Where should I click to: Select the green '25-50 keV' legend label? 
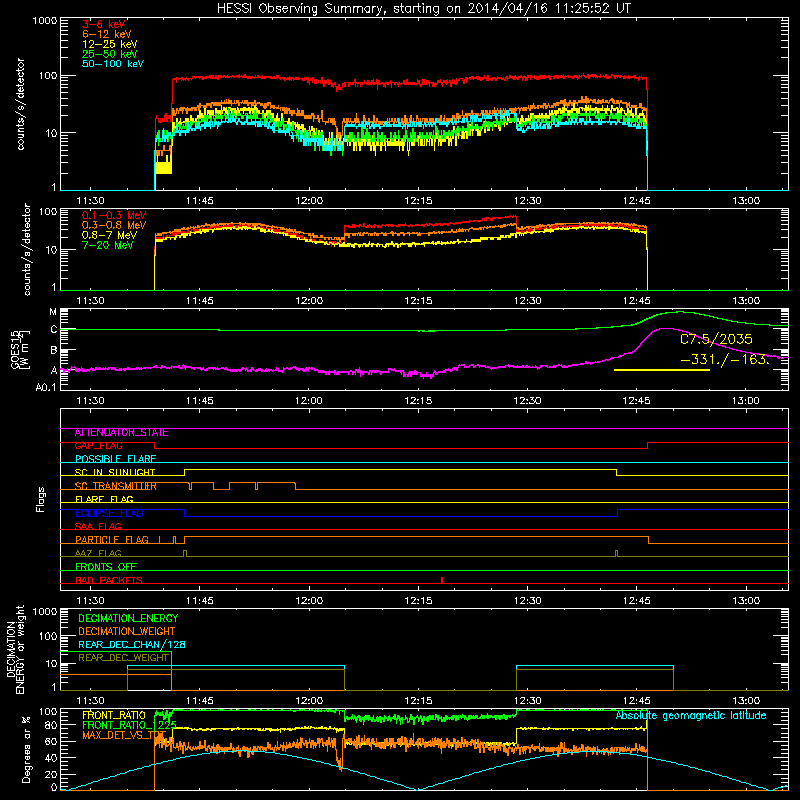click(x=109, y=54)
